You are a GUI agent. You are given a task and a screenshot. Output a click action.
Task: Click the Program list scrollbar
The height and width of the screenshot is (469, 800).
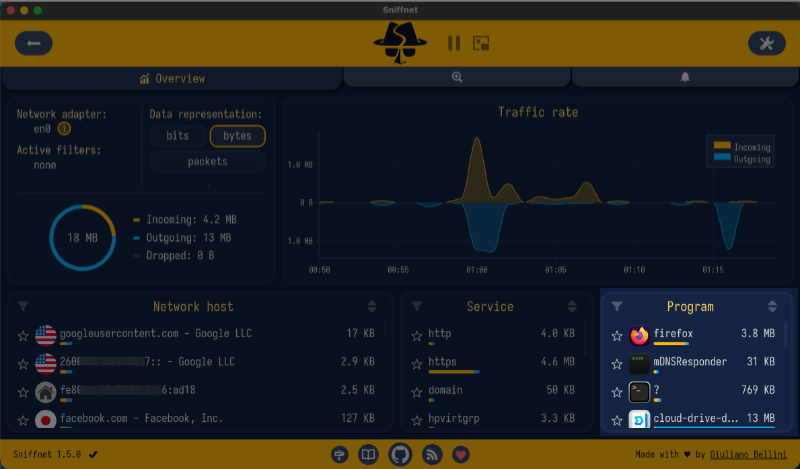click(x=786, y=334)
